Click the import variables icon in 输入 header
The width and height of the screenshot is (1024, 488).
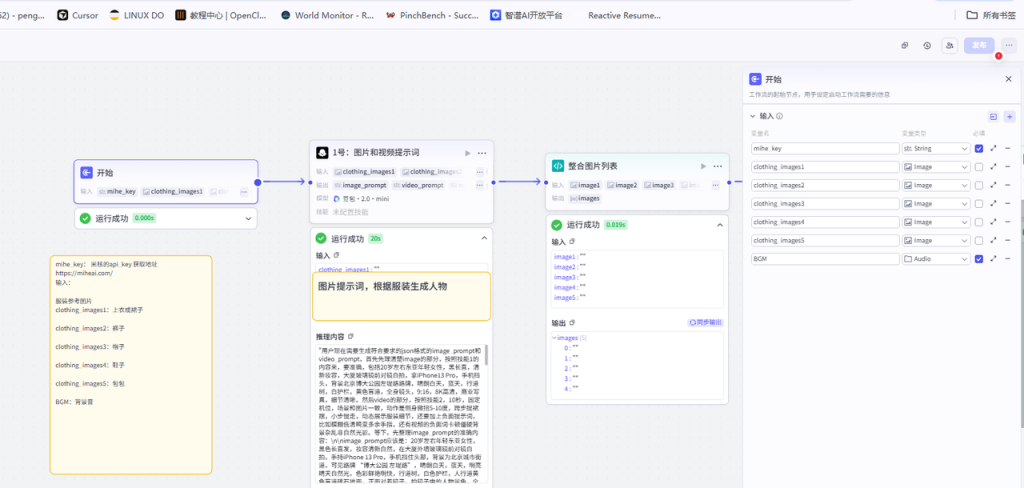[x=994, y=116]
